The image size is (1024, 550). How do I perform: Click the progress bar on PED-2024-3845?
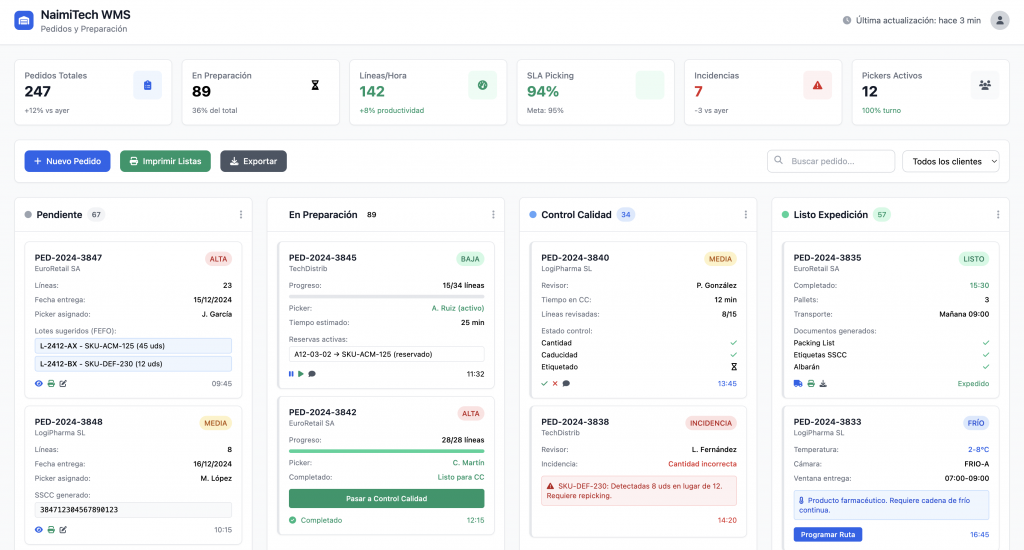click(x=386, y=296)
